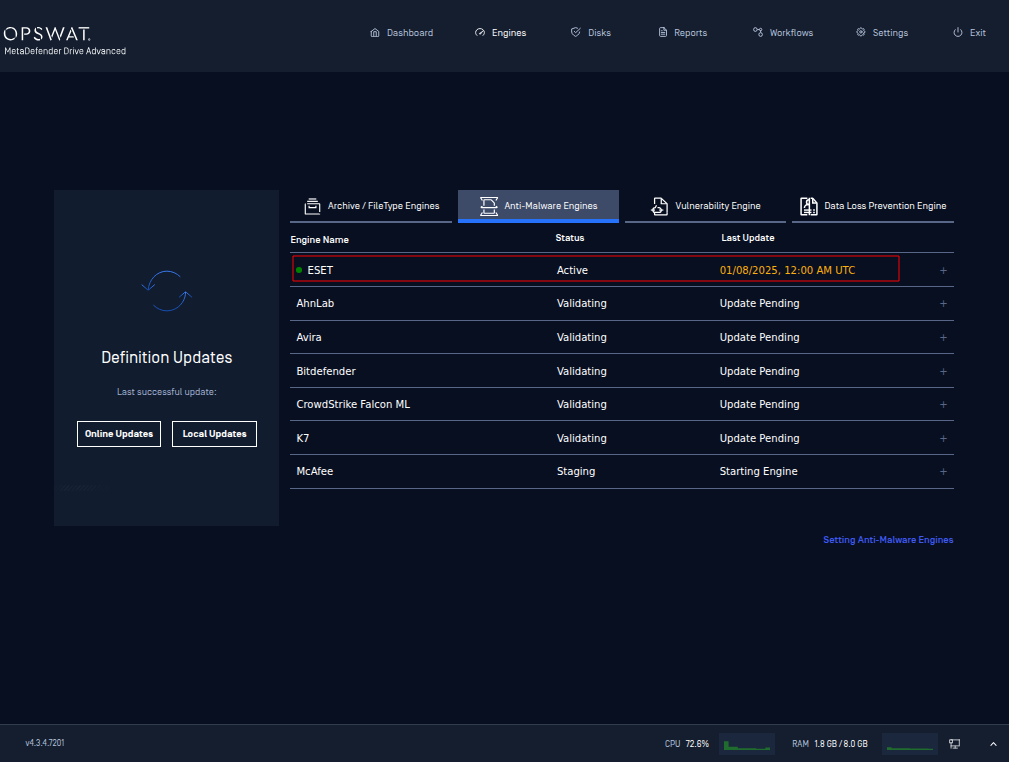The image size is (1009, 762).
Task: Click the Status column header
Action: coord(569,238)
